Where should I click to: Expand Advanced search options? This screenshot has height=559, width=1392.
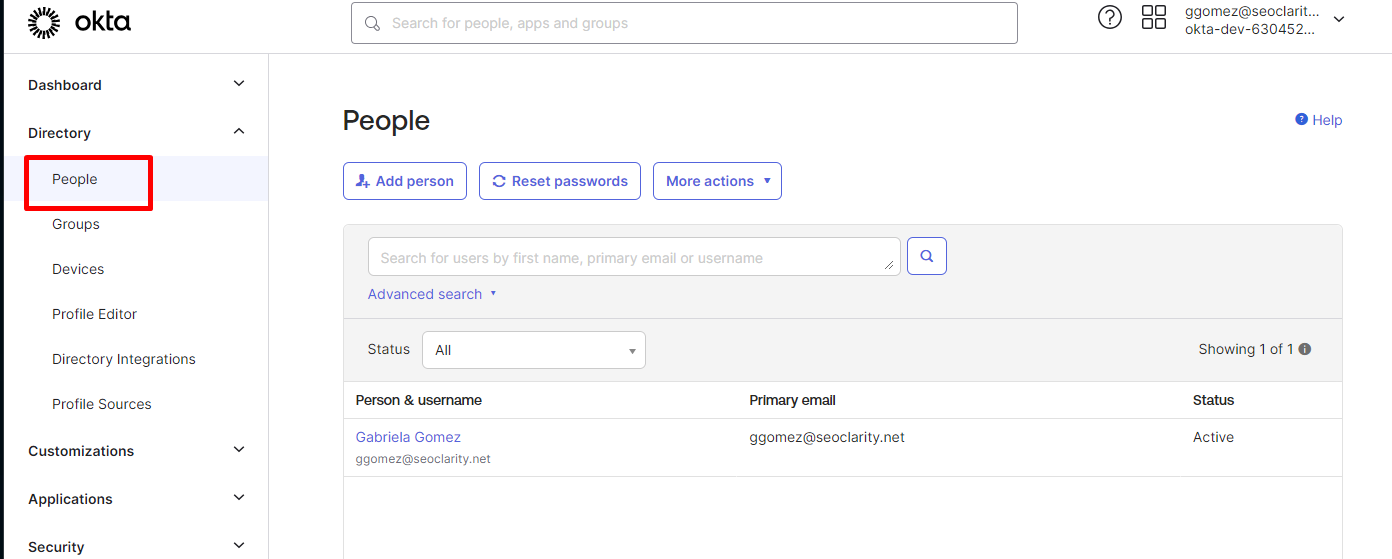432,294
